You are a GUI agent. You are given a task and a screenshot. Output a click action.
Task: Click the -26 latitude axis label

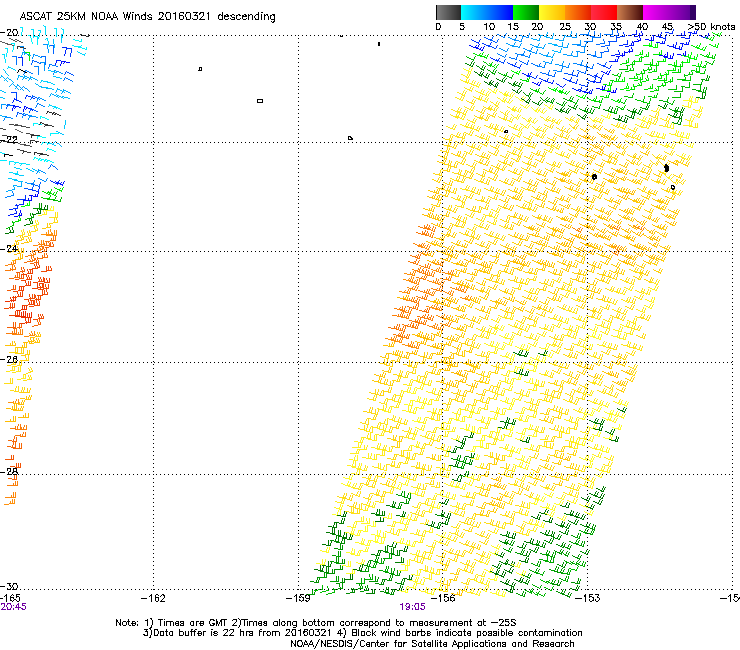point(9,359)
